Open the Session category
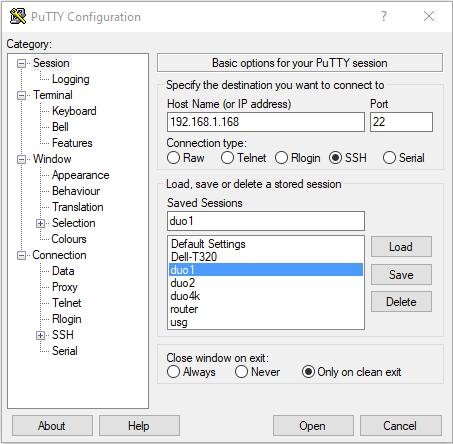This screenshot has height=444, width=453. tap(51, 63)
